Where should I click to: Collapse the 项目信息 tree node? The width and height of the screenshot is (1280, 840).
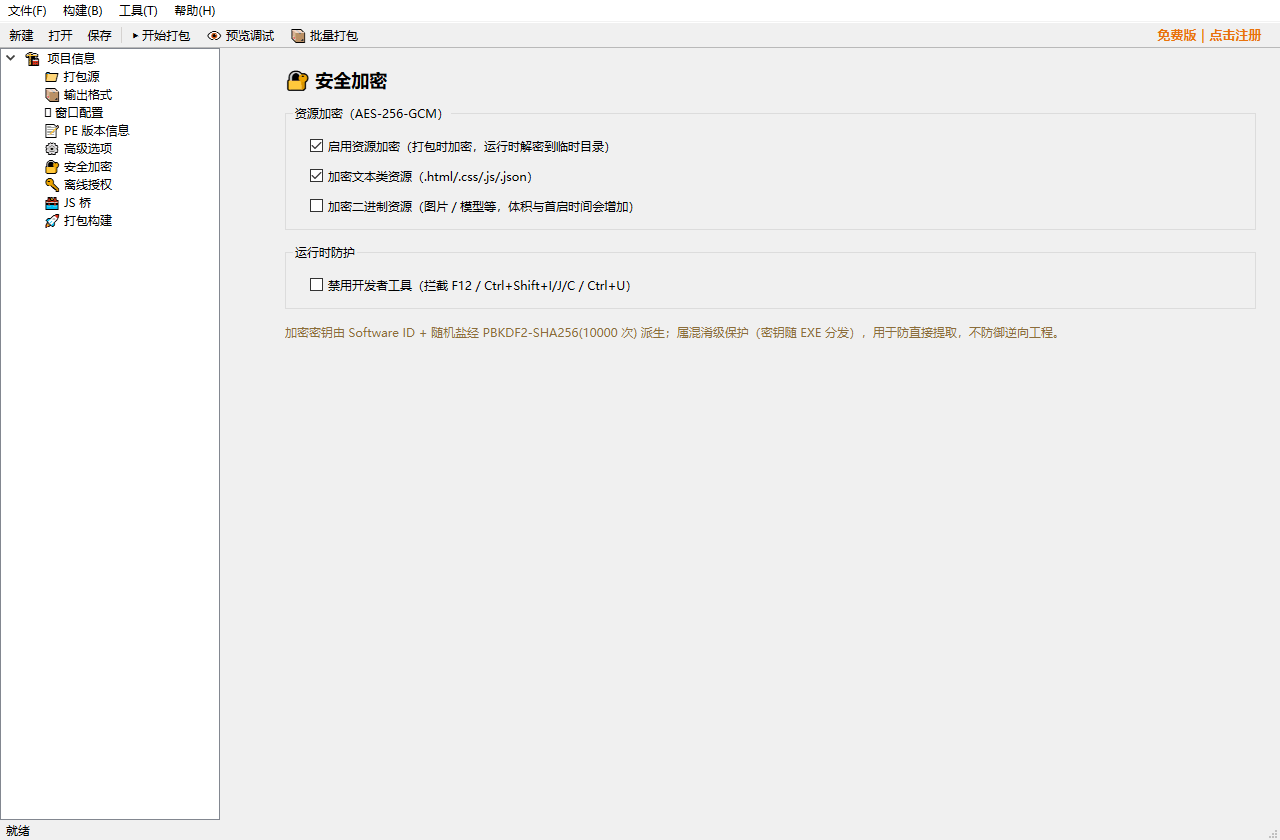click(11, 58)
